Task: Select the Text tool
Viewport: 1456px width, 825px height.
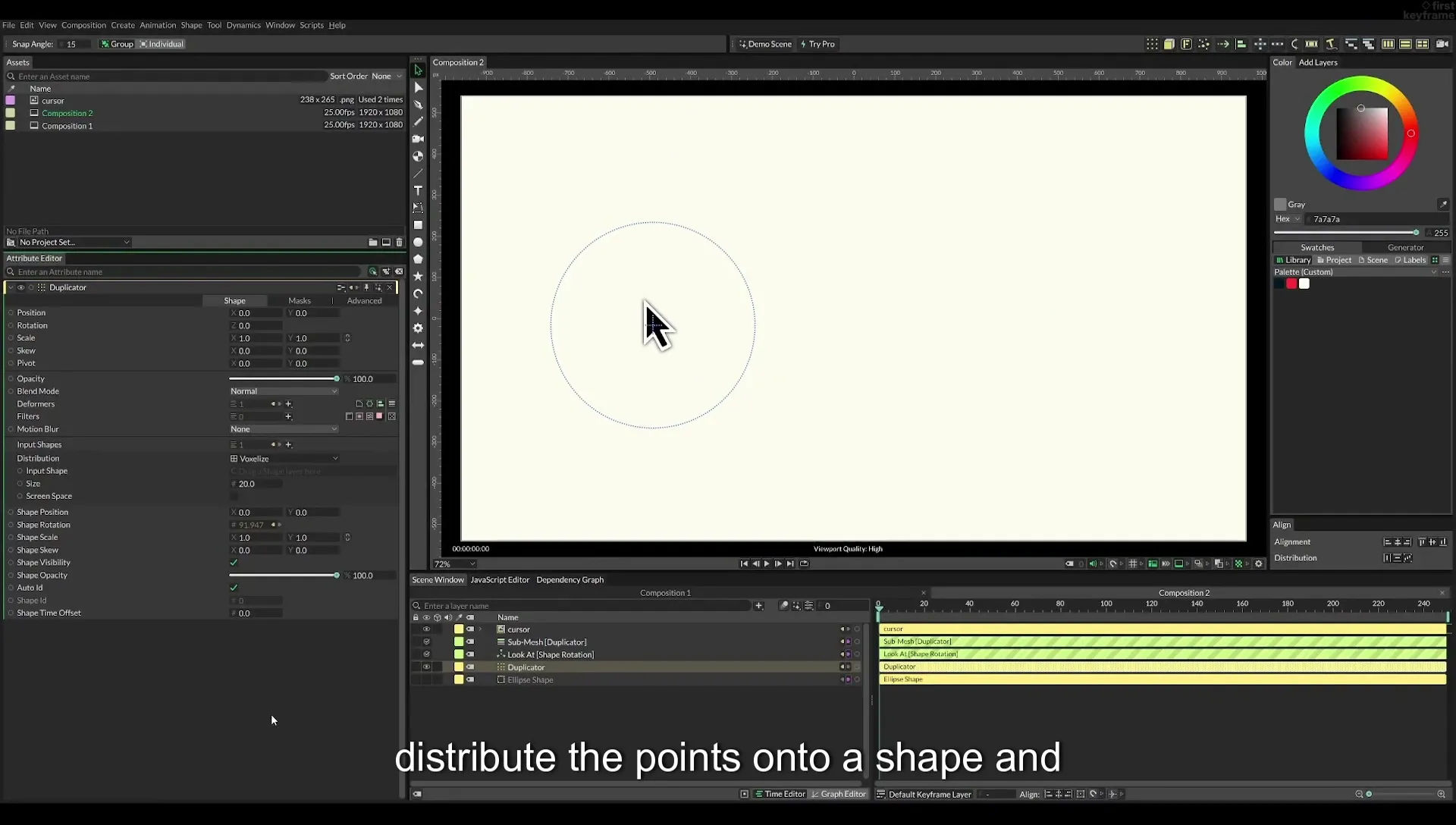Action: [x=418, y=190]
